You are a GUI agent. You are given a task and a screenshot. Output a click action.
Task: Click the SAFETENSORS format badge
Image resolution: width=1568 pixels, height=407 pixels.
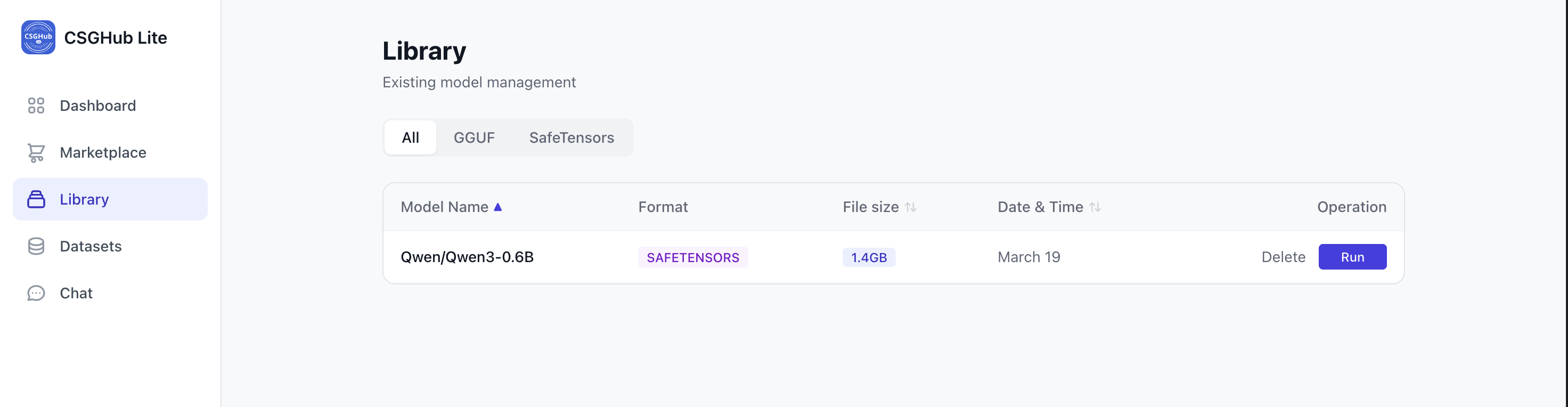[693, 258]
